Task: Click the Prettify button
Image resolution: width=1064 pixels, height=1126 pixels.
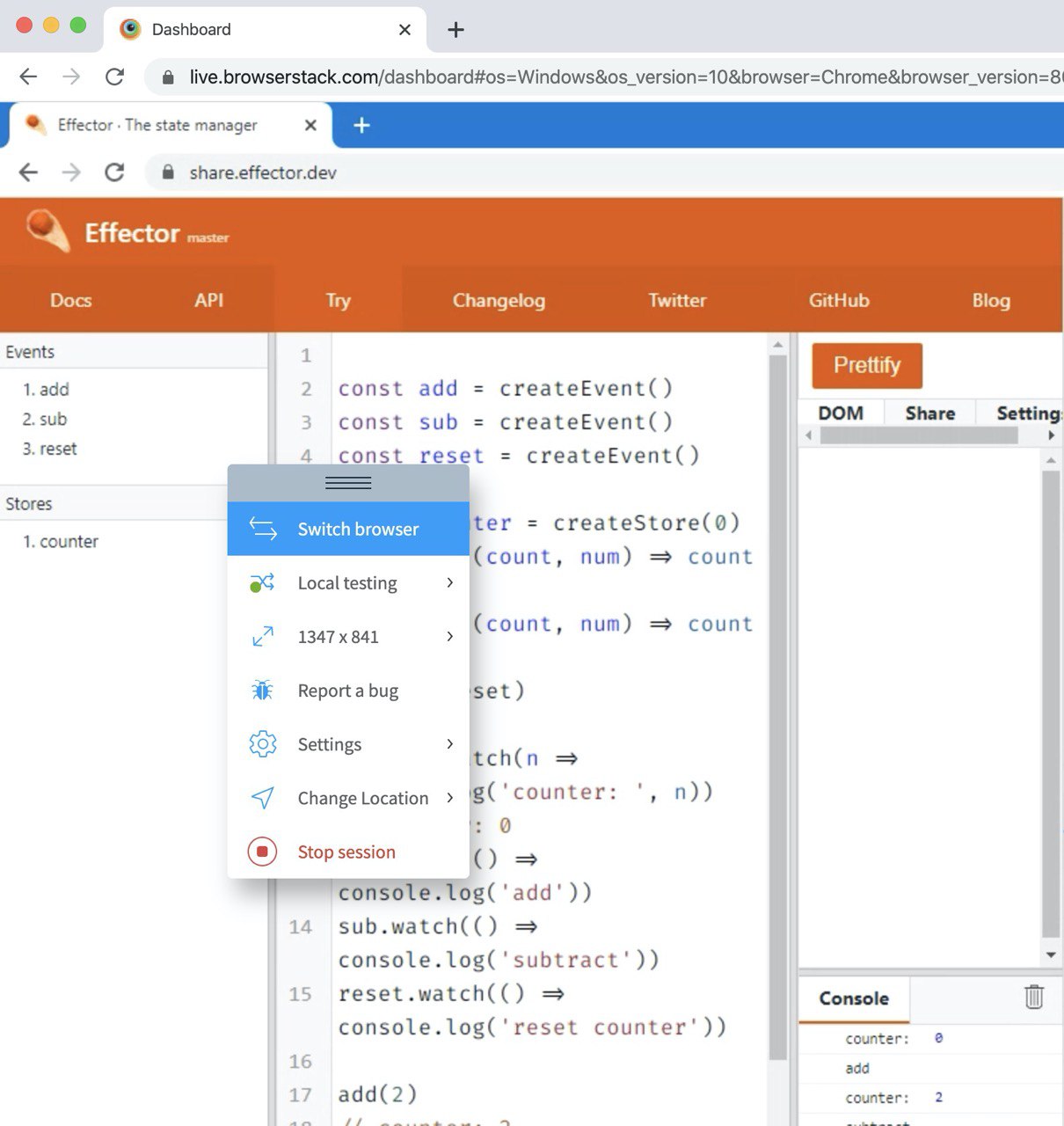Action: [867, 365]
